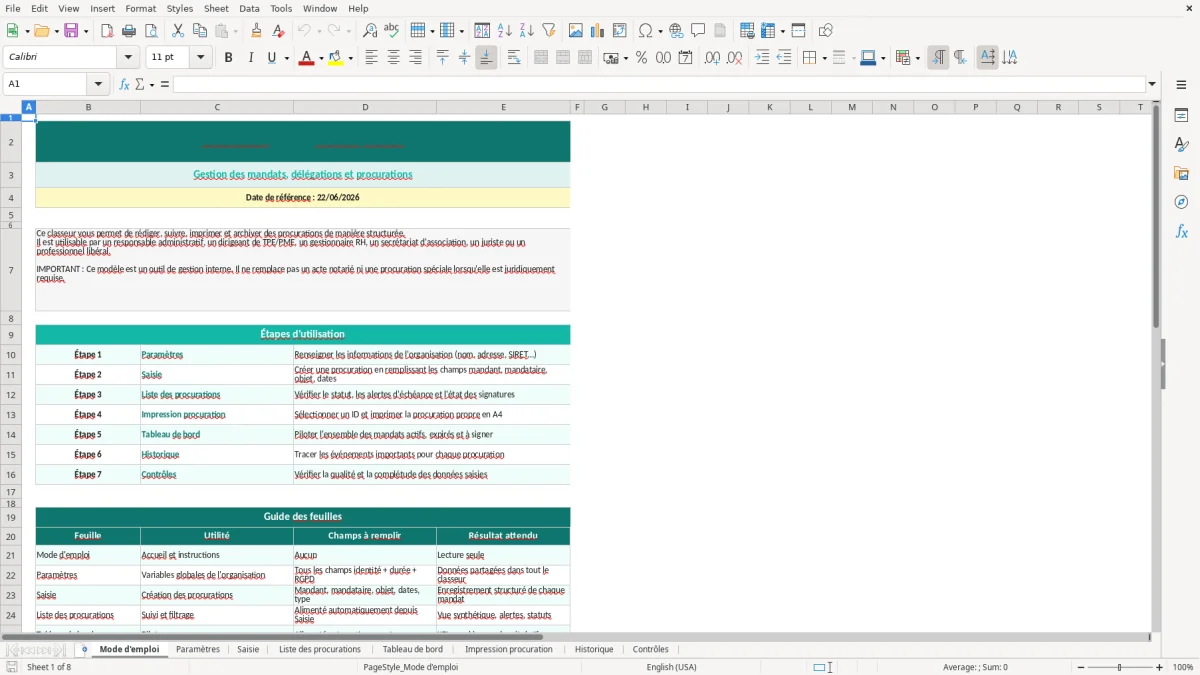The width and height of the screenshot is (1200, 675).
Task: Click the Add Decimal Place icon
Action: 712,58
